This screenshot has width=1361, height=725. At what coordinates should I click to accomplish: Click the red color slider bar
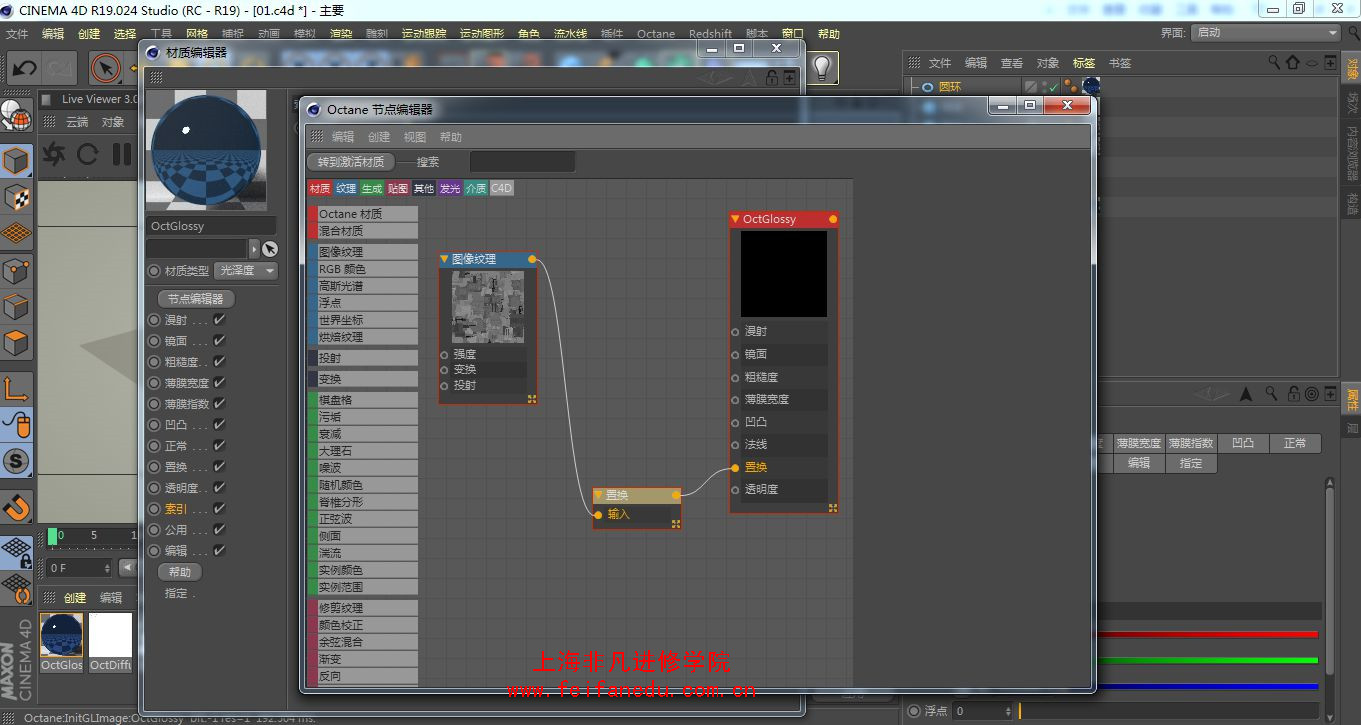1207,634
